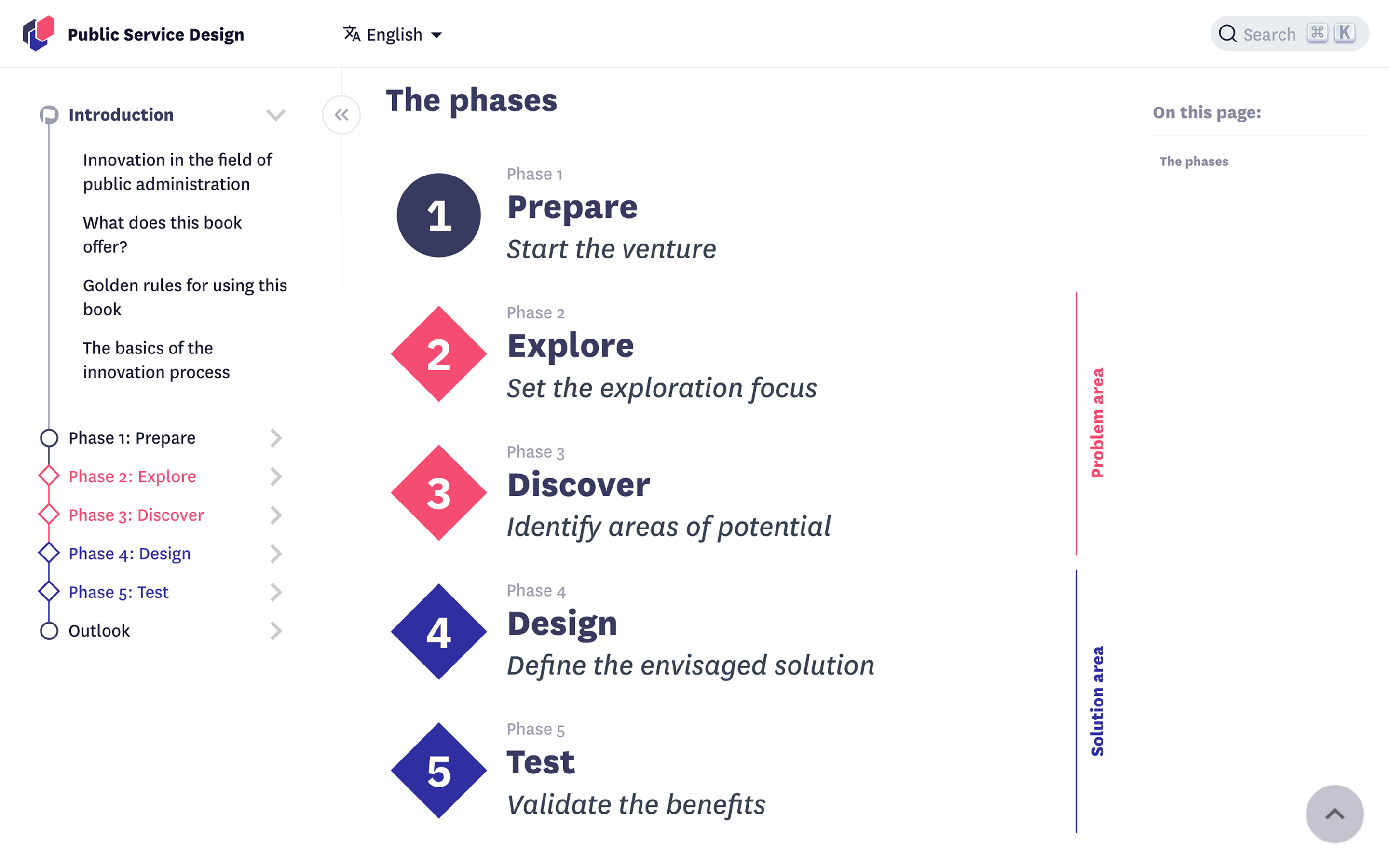This screenshot has height=868, width=1389.
Task: Click the search magnifier icon
Action: 1227,34
